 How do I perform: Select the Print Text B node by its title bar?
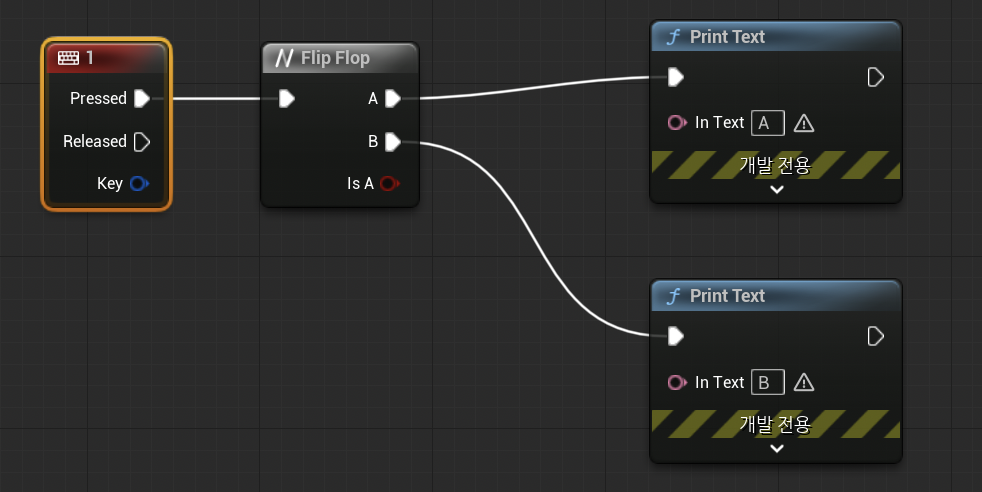pyautogui.click(x=776, y=296)
